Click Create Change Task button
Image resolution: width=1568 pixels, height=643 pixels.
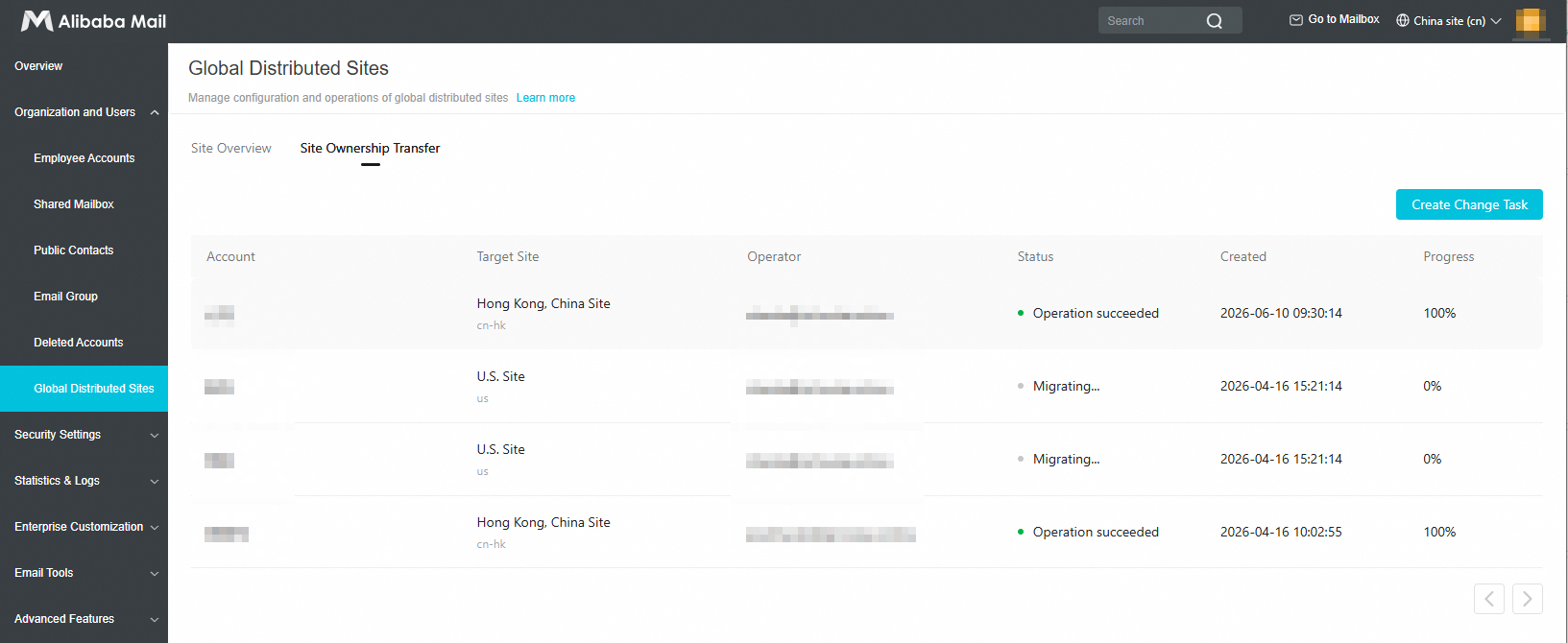(1469, 204)
